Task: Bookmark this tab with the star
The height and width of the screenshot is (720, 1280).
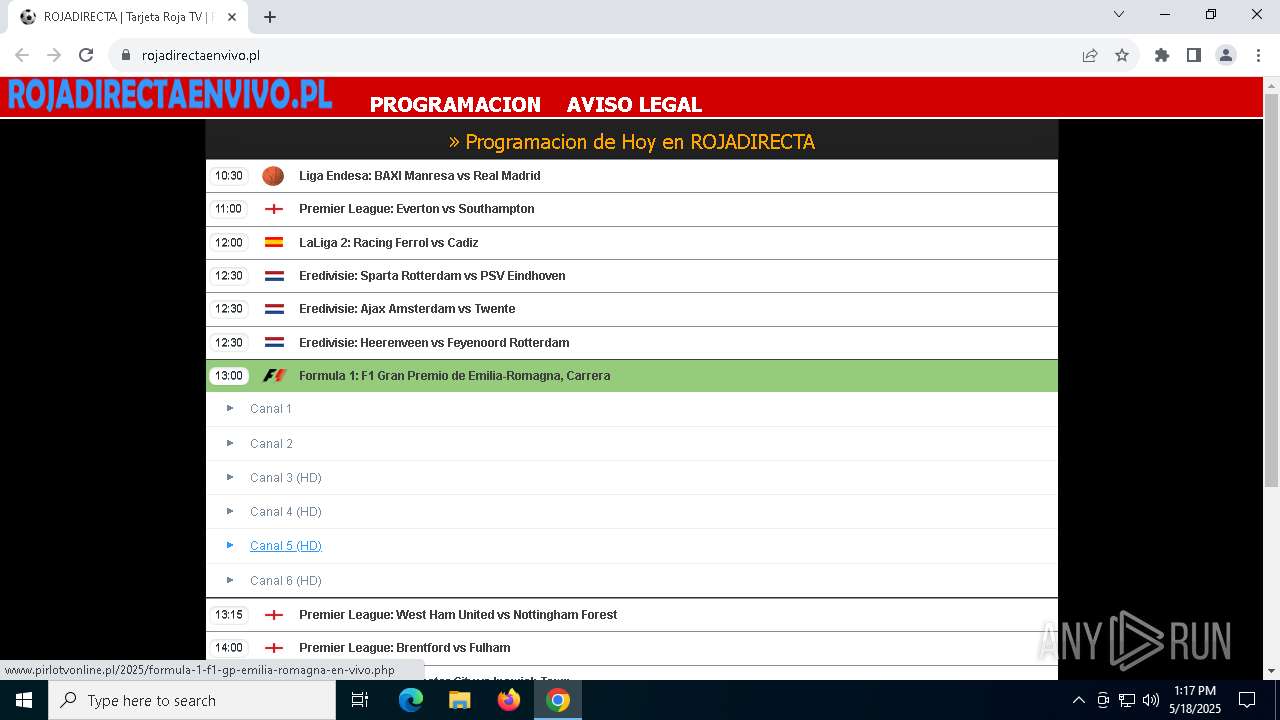Action: [x=1122, y=55]
